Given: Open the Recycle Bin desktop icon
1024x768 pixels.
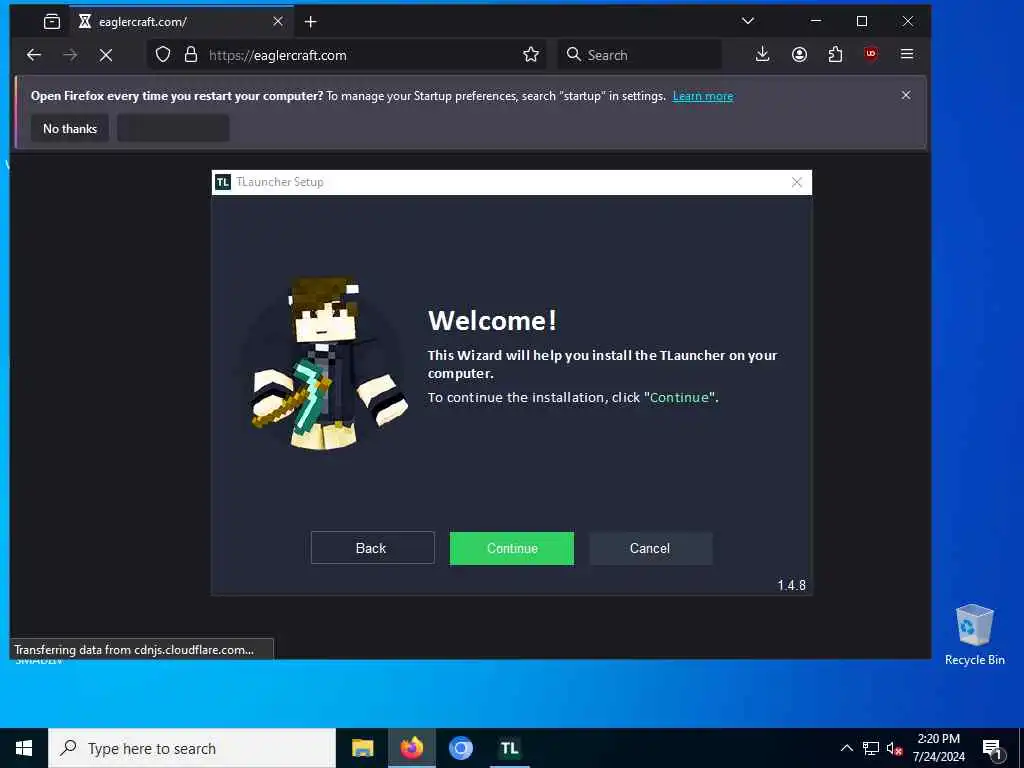Looking at the screenshot, I should (x=974, y=634).
